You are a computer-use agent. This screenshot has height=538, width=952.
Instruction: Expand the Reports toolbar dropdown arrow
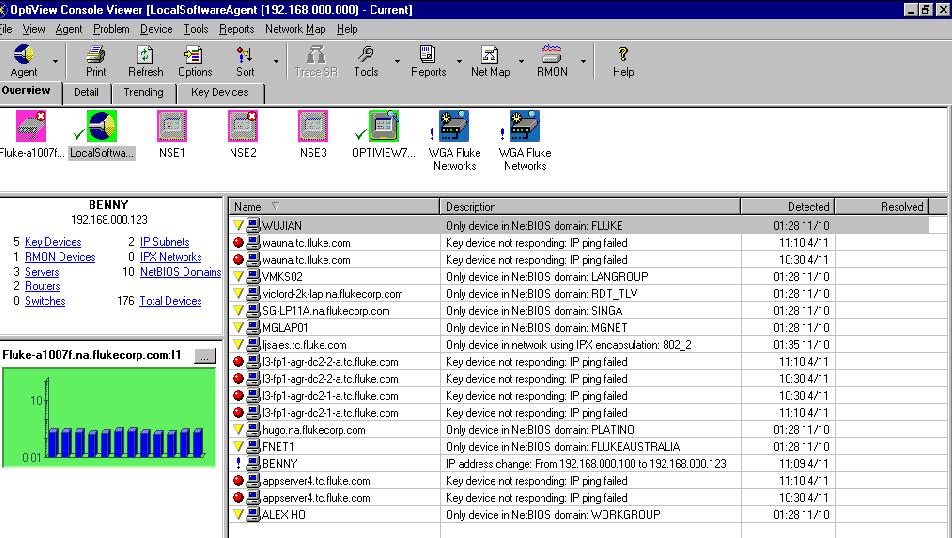pos(460,62)
